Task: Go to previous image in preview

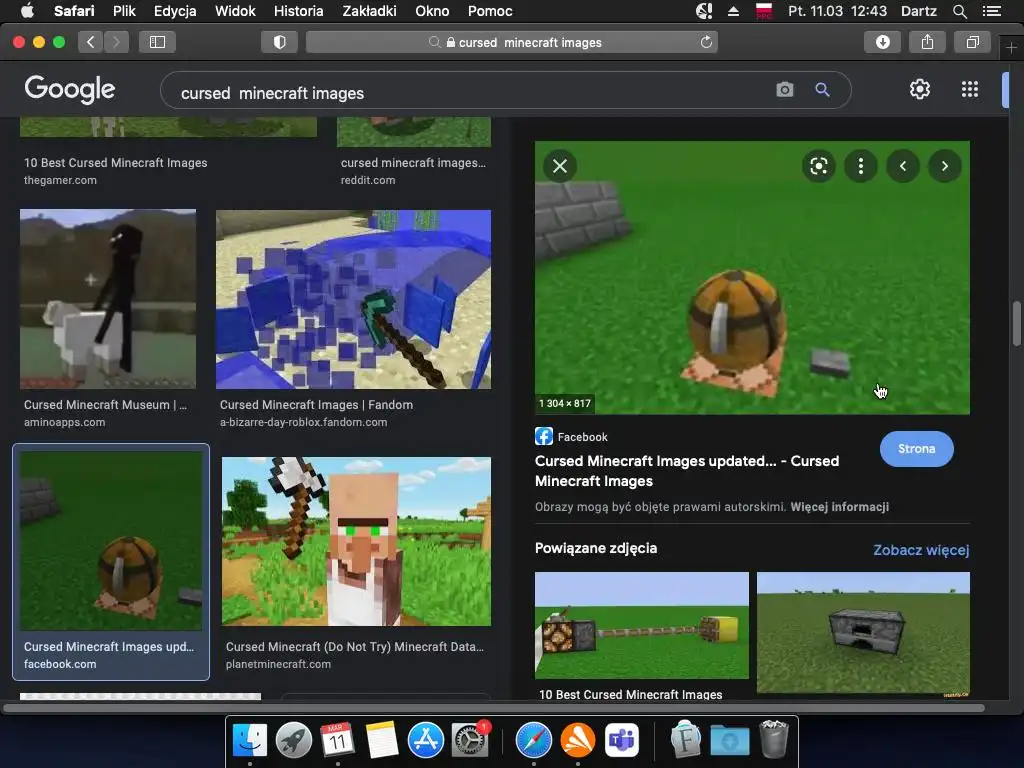Action: [903, 166]
